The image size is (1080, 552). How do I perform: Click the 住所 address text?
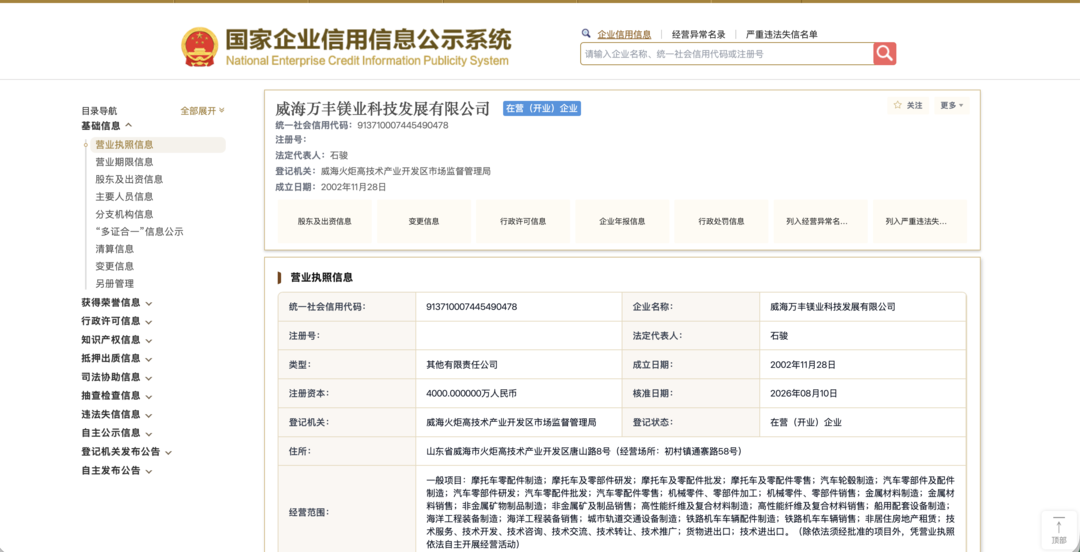583,451
